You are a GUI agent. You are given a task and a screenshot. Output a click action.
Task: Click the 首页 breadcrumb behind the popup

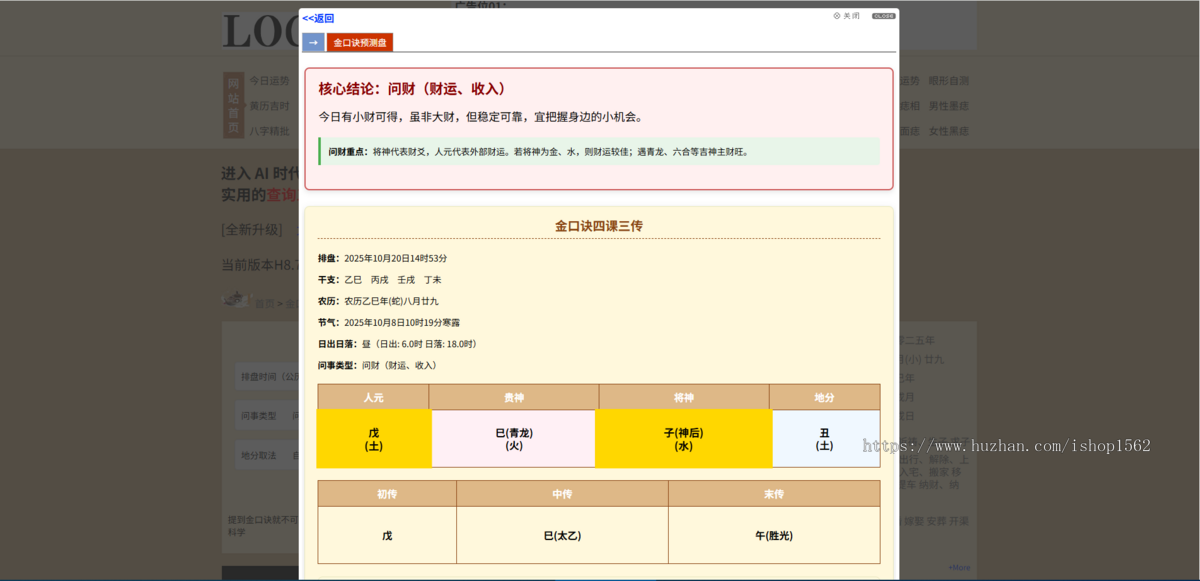[265, 303]
